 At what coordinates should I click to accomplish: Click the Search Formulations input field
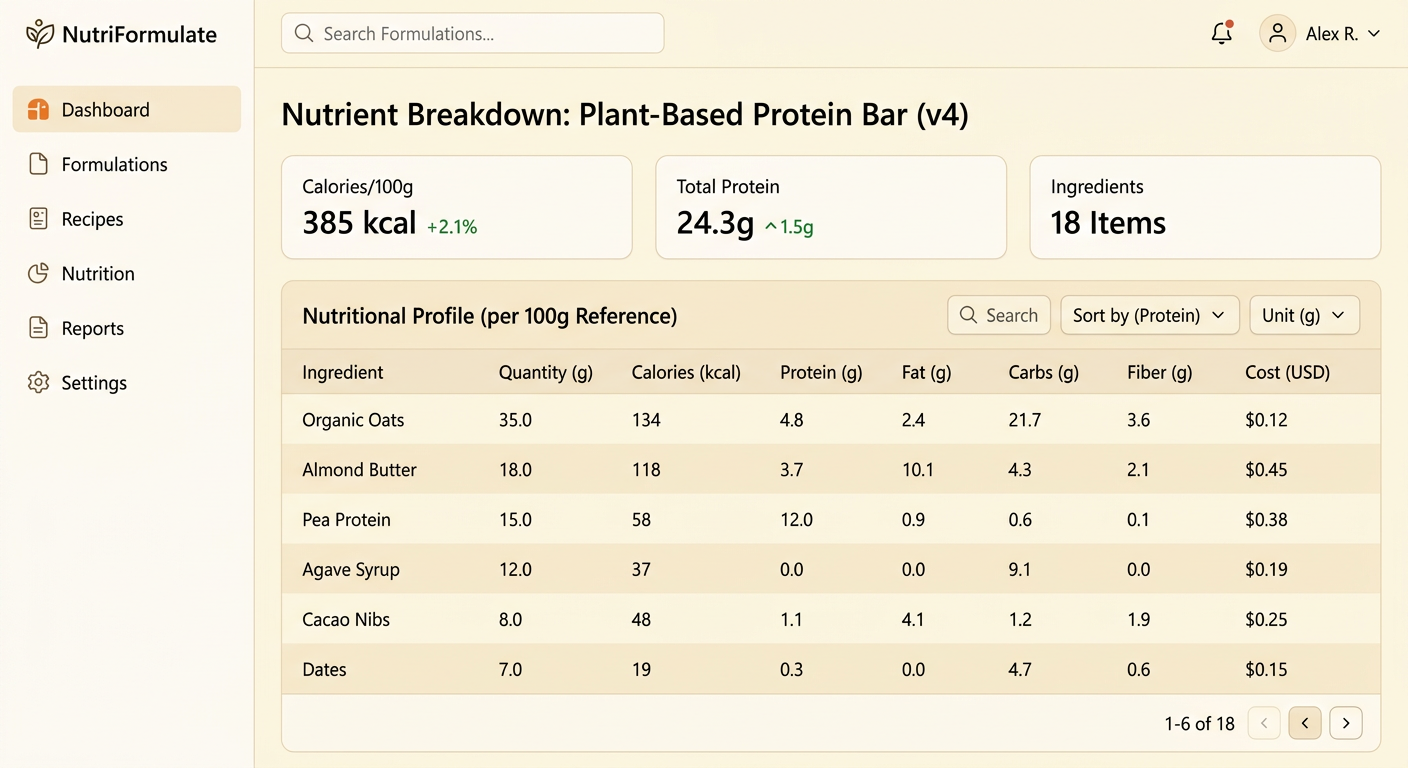[x=472, y=33]
